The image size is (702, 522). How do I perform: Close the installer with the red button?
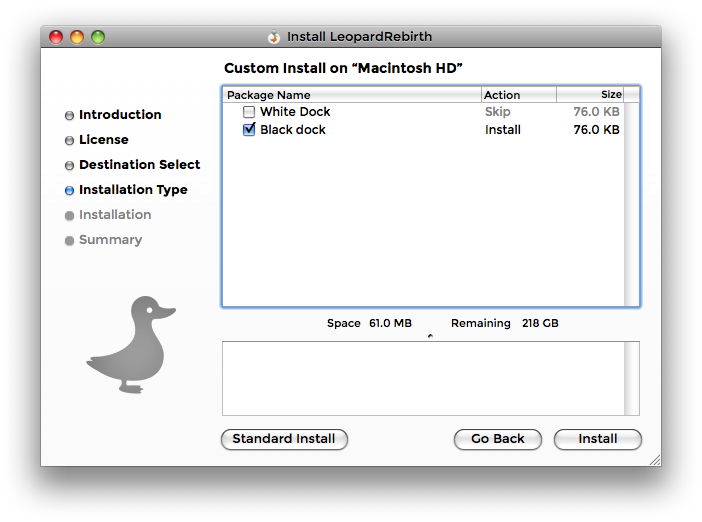(x=56, y=37)
